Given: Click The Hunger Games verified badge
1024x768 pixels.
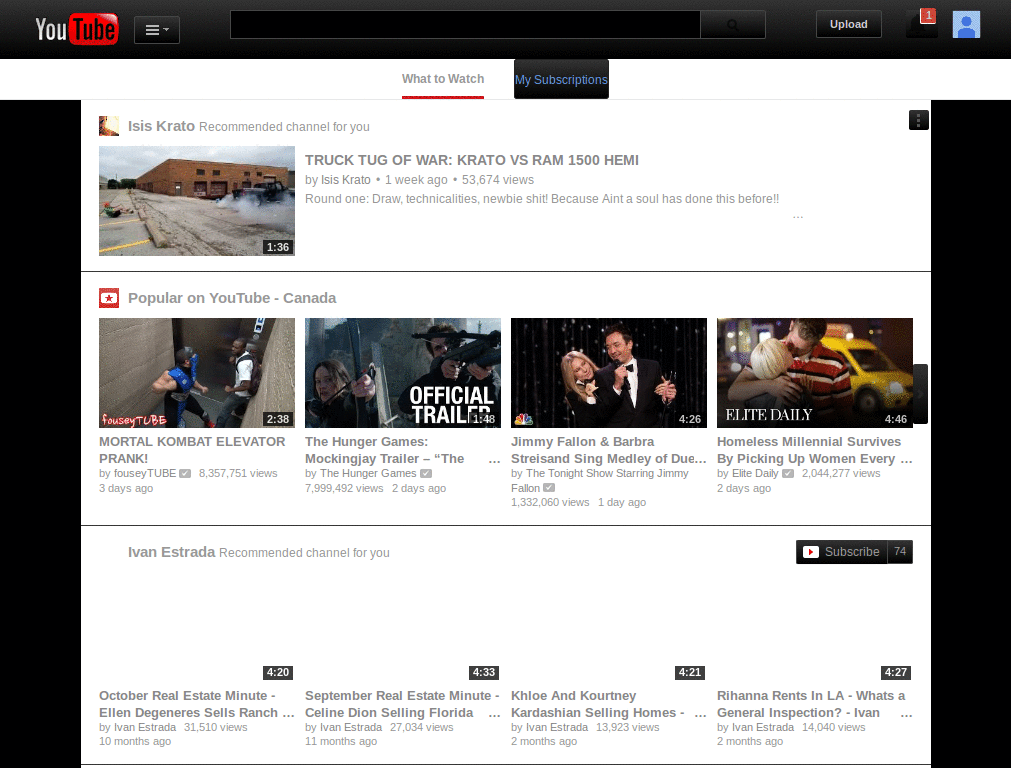Looking at the screenshot, I should click(x=426, y=473).
